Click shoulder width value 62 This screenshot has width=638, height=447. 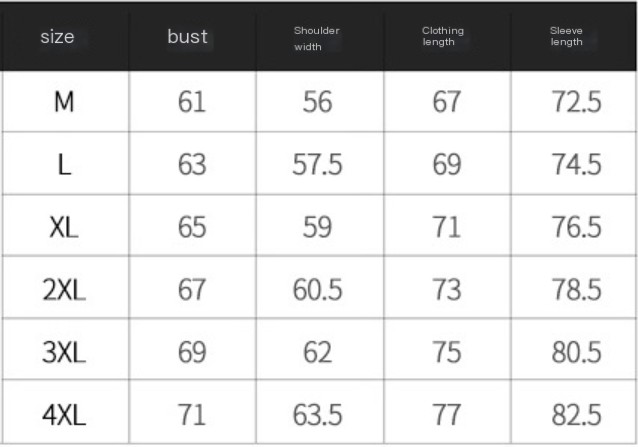point(317,352)
